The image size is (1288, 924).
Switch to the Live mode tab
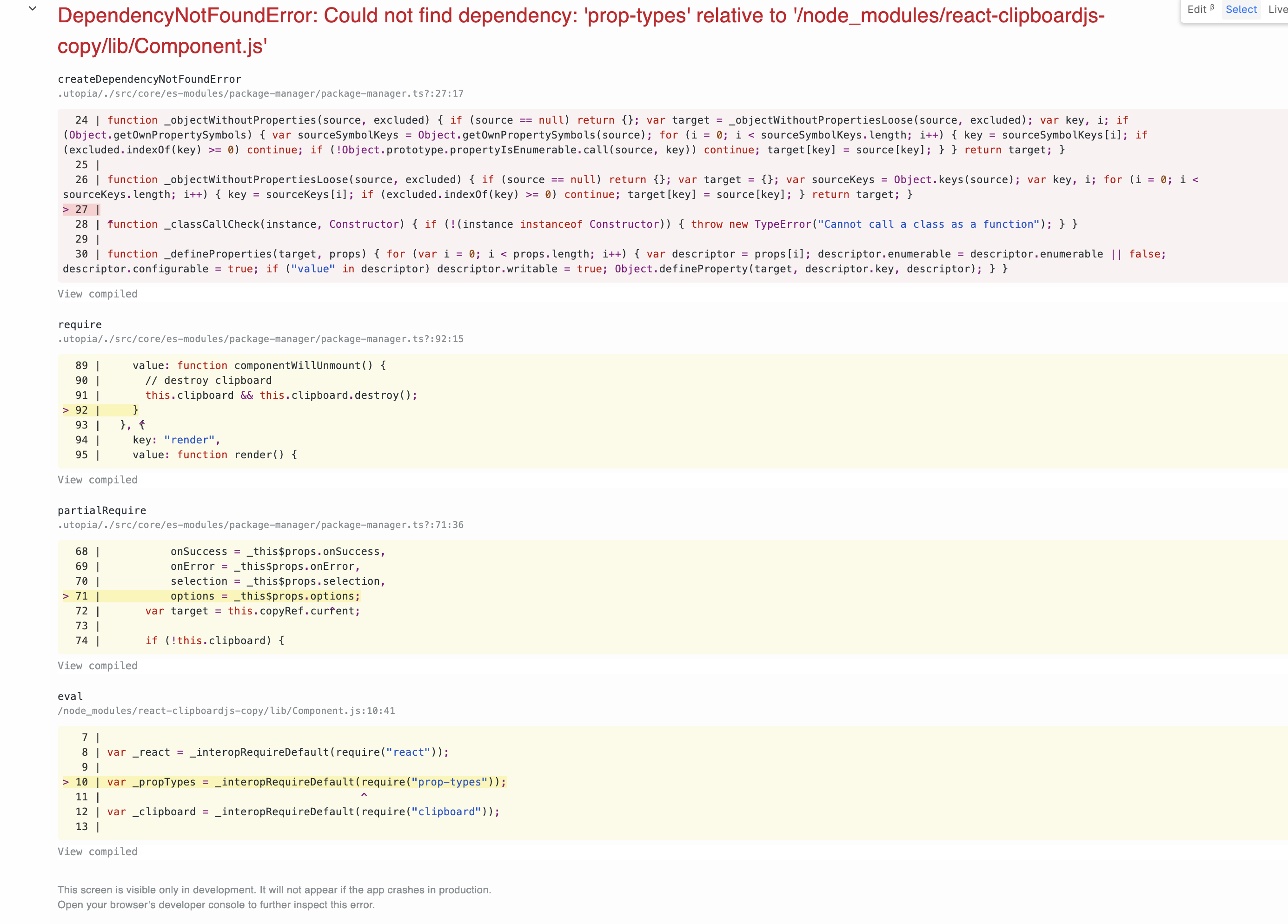[1277, 9]
